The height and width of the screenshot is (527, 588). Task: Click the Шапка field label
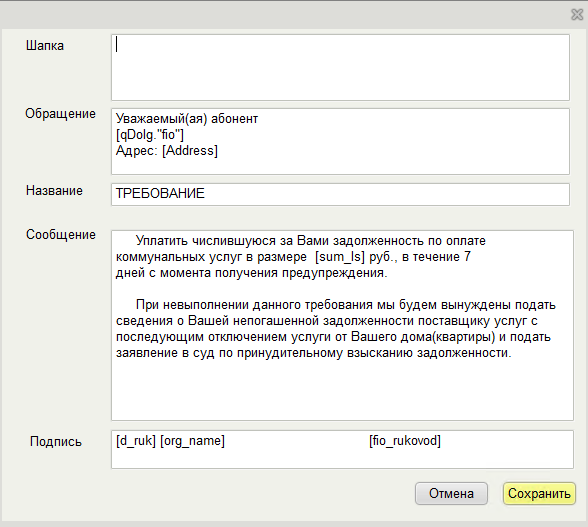tap(45, 46)
